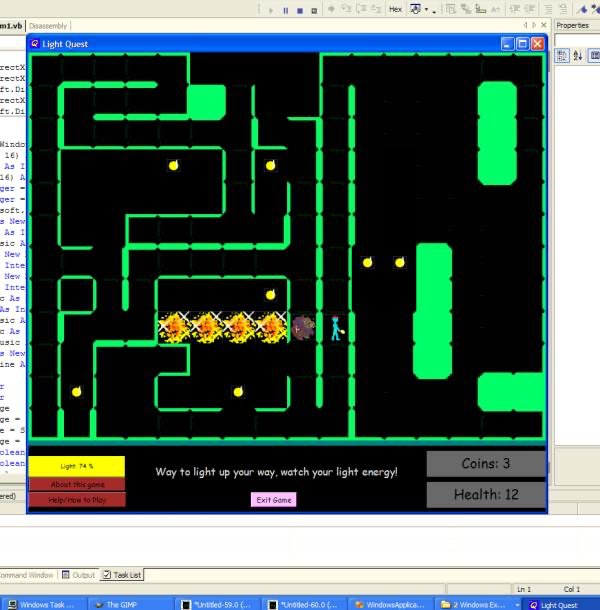Click the Coins: 3 counter

pos(486,463)
